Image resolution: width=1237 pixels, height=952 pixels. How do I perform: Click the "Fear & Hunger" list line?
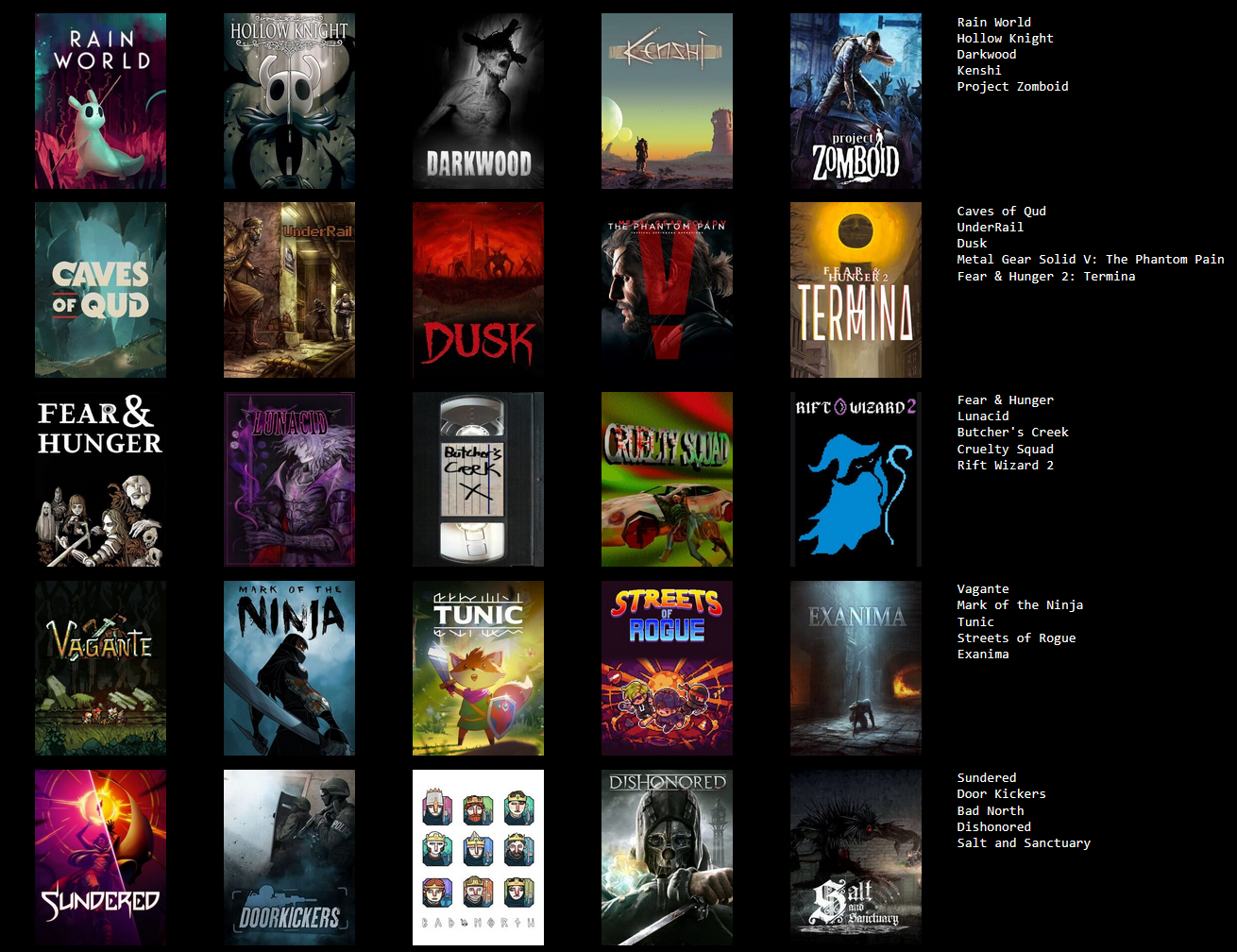[x=1006, y=399]
